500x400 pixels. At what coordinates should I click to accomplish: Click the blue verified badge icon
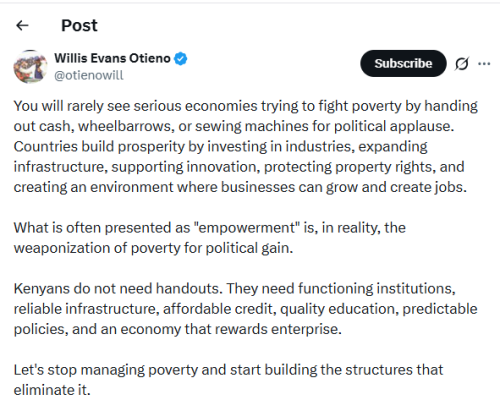181,59
